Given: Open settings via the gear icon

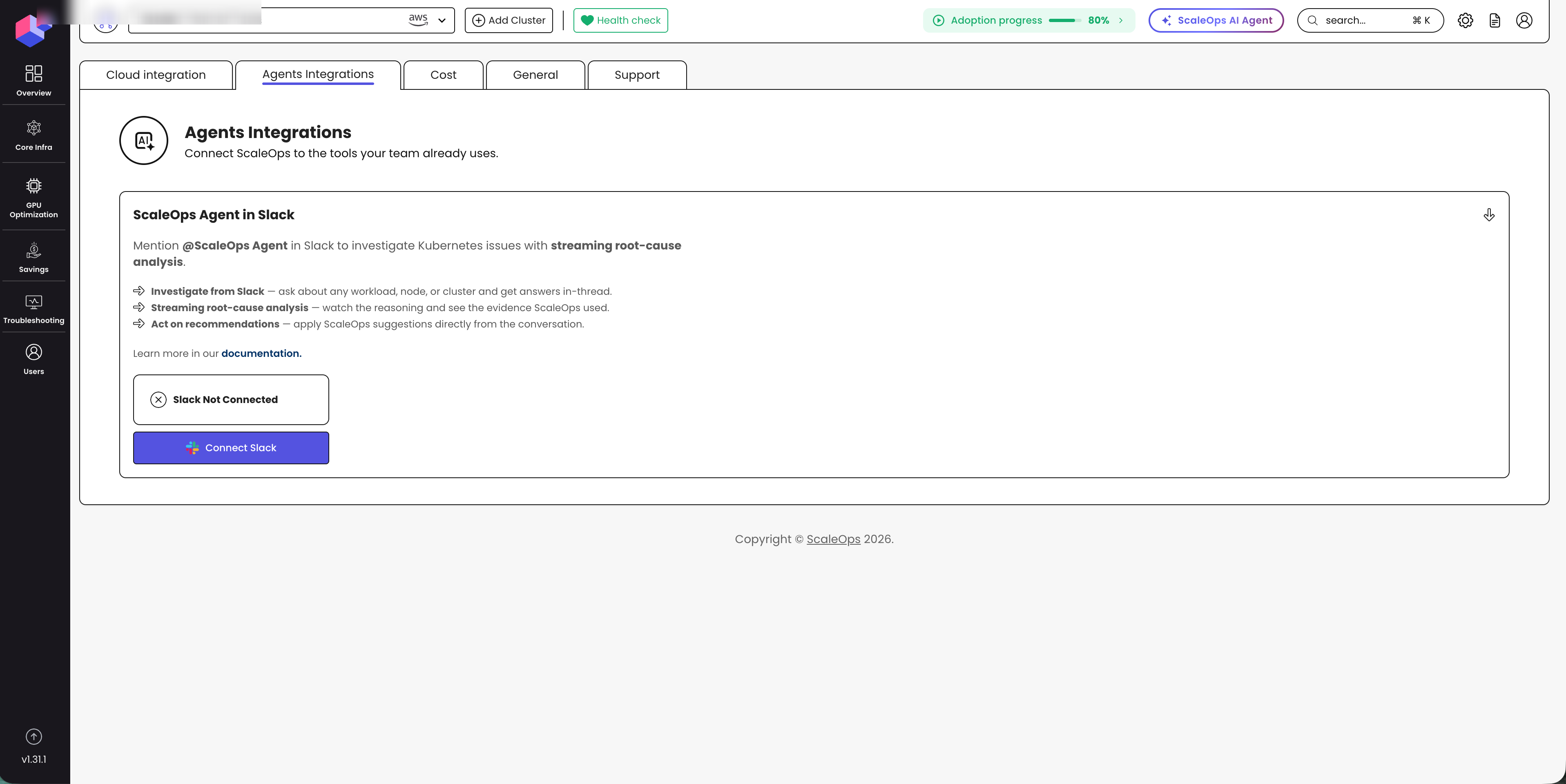Looking at the screenshot, I should coord(1465,21).
